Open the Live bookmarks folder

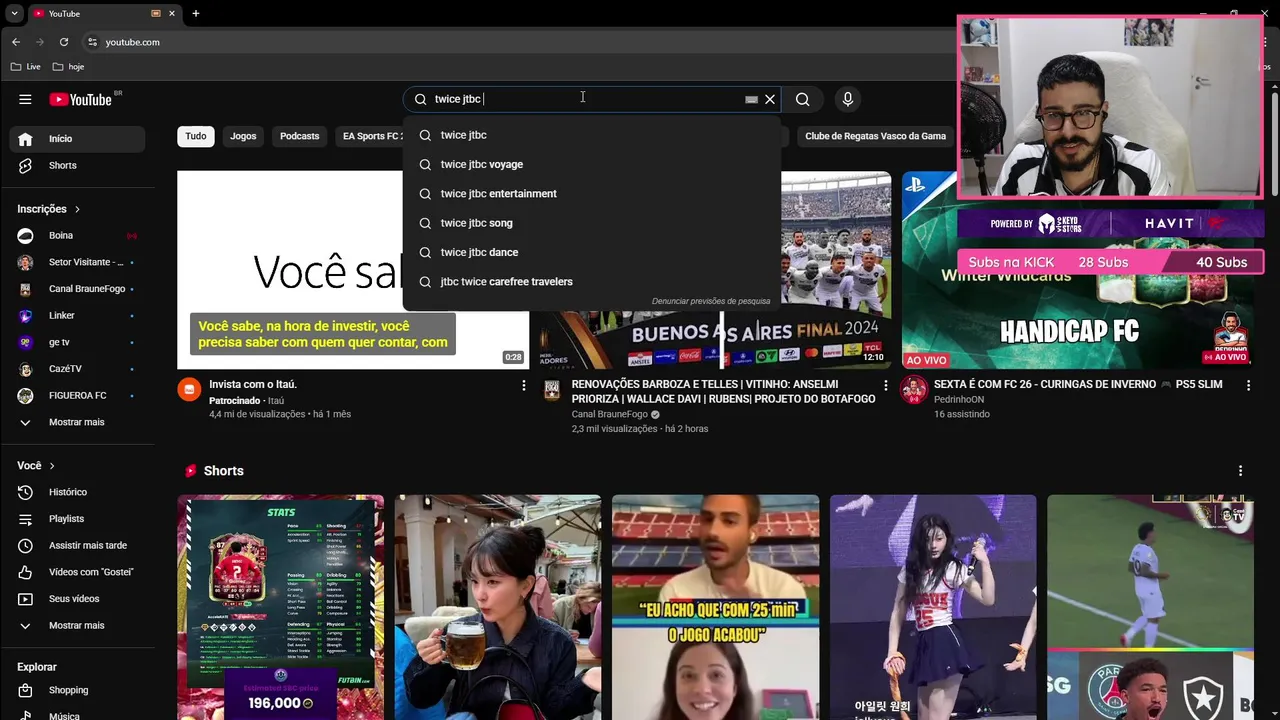[26, 67]
